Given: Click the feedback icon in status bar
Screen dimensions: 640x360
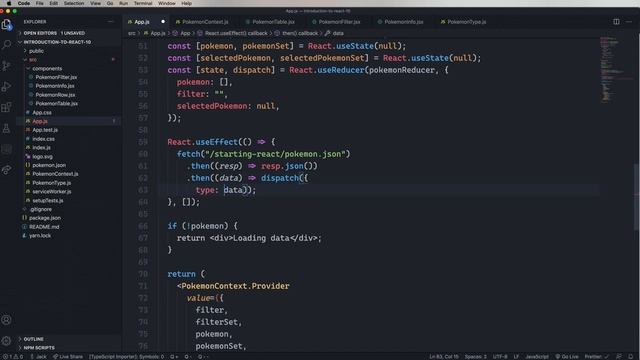Looking at the screenshot, I should point(619,357).
